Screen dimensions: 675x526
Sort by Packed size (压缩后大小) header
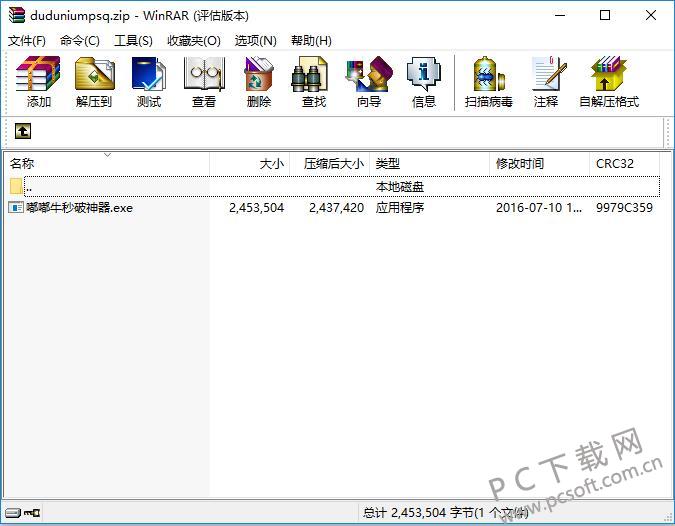click(330, 164)
